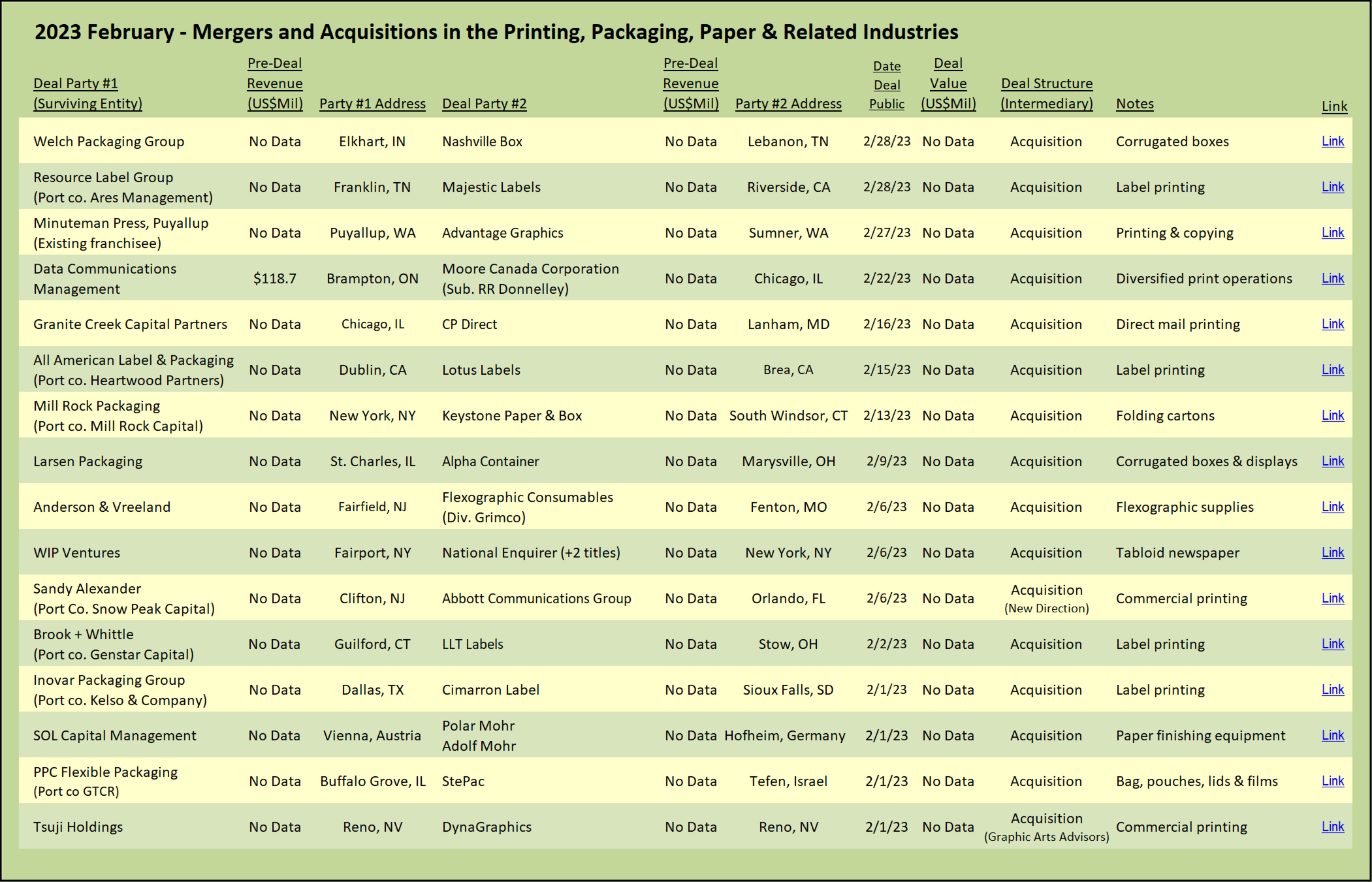The width and height of the screenshot is (1372, 882).
Task: Open the Link for SOL Capital Management row
Action: pyautogui.click(x=1332, y=735)
